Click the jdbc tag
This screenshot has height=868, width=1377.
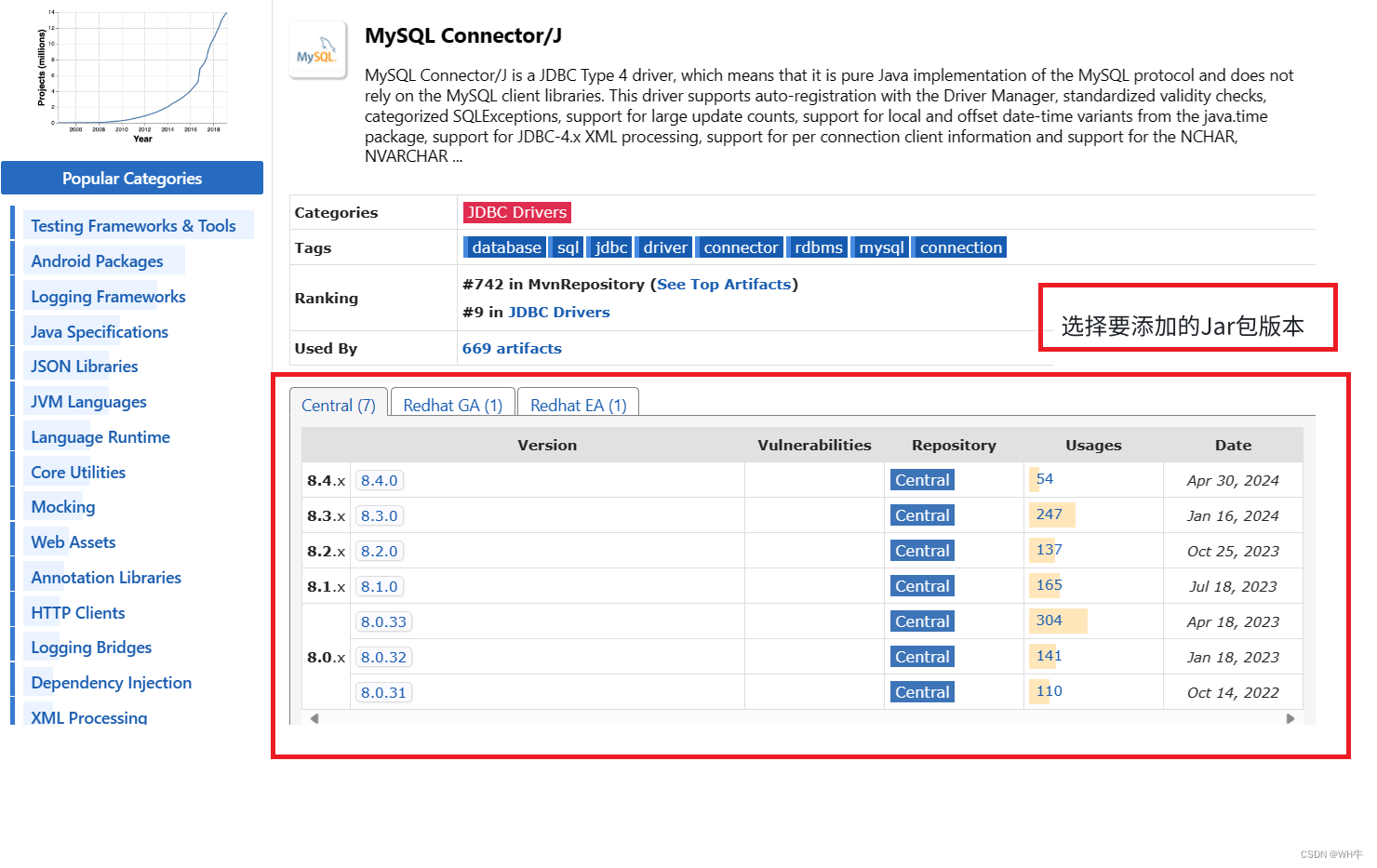610,247
